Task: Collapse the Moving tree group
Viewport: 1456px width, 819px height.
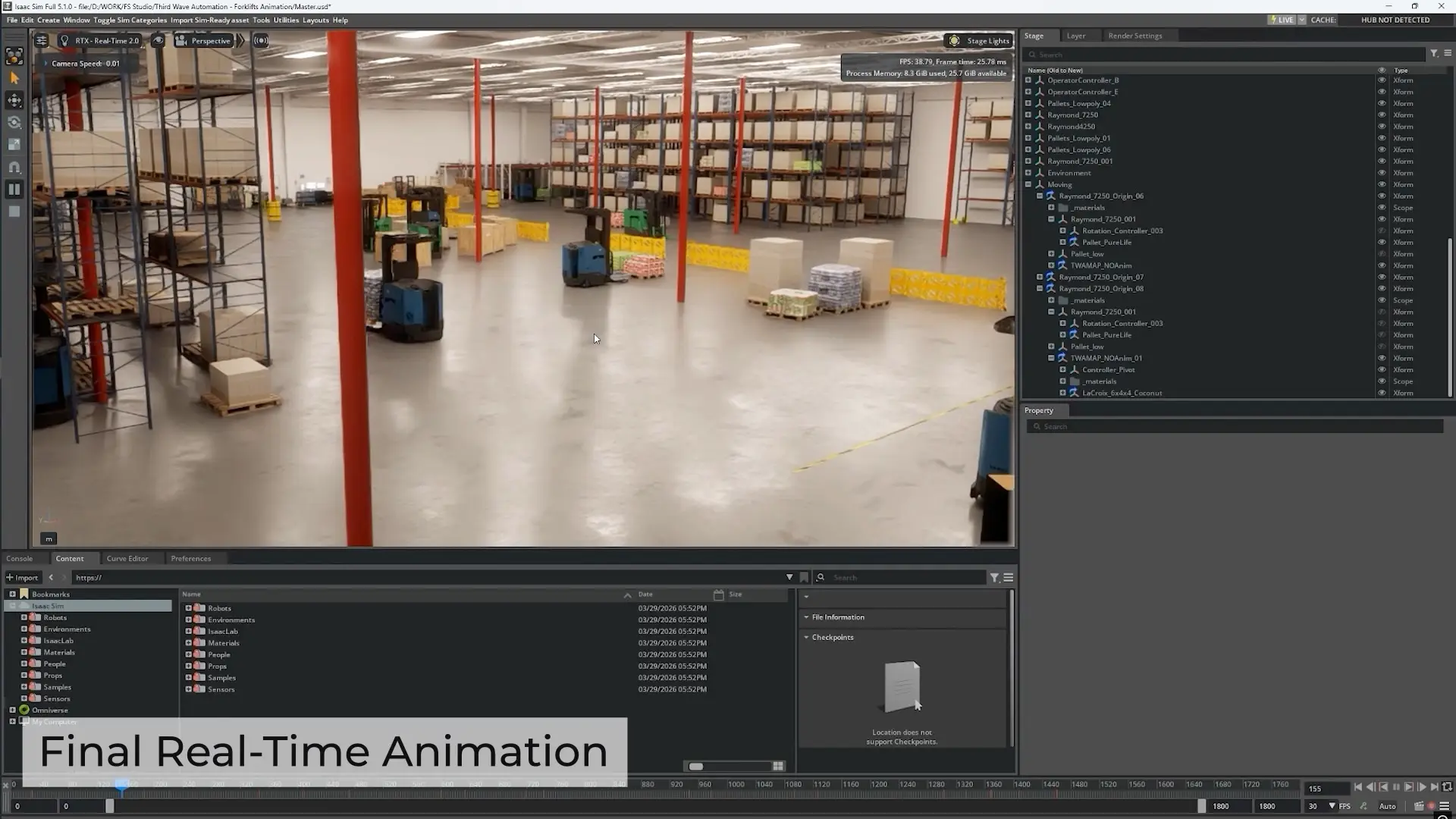Action: click(x=1028, y=185)
